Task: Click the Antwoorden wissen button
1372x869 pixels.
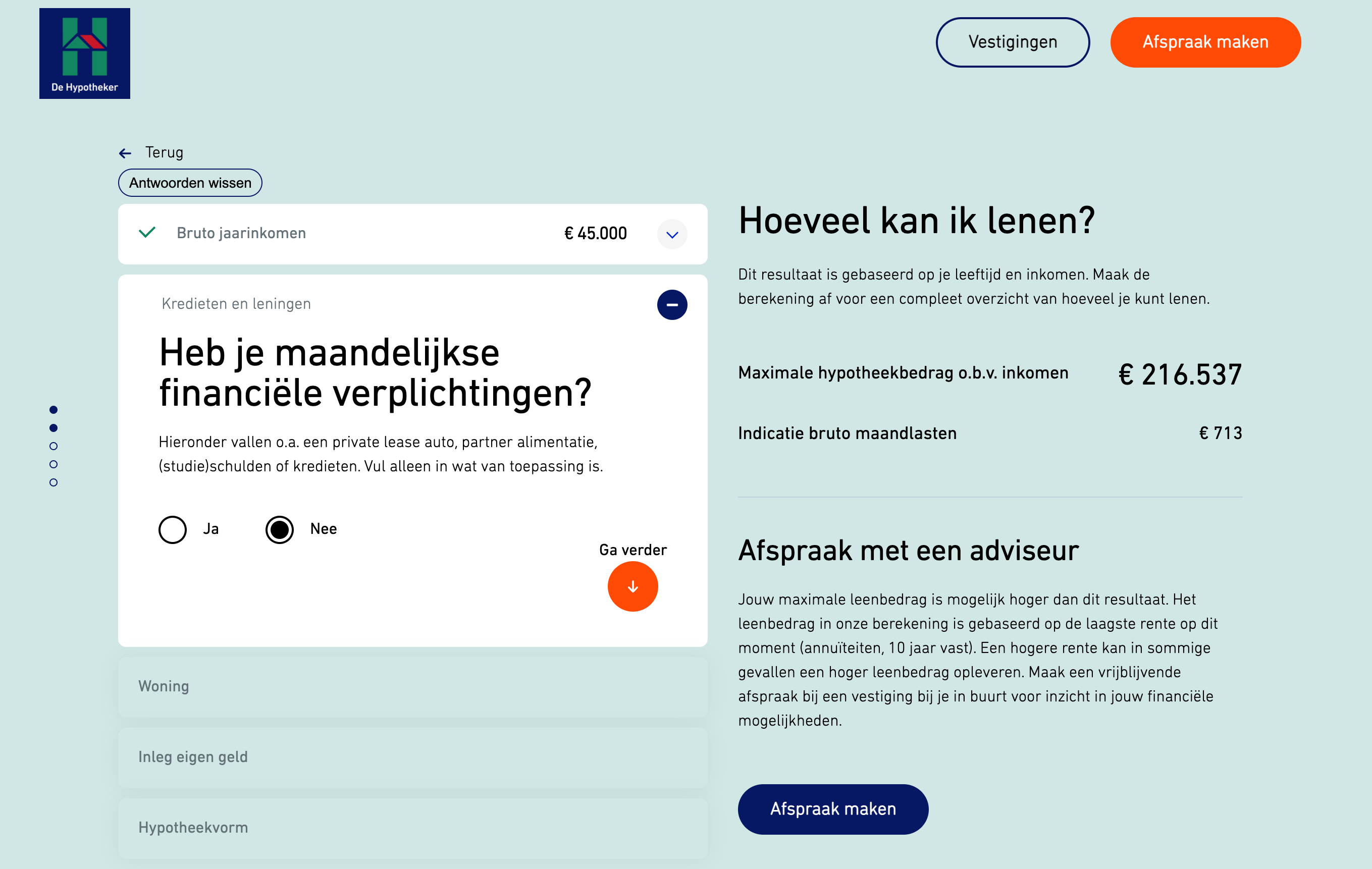Action: 190,183
